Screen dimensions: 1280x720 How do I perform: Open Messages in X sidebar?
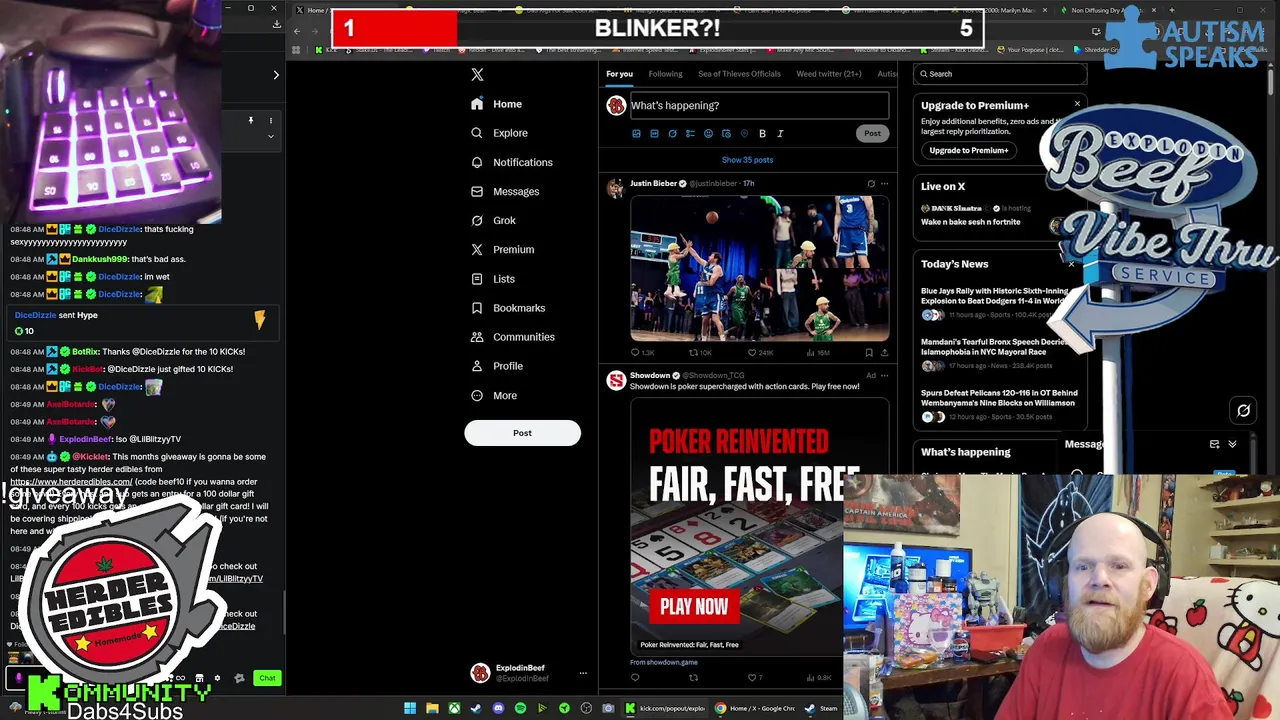[x=505, y=191]
